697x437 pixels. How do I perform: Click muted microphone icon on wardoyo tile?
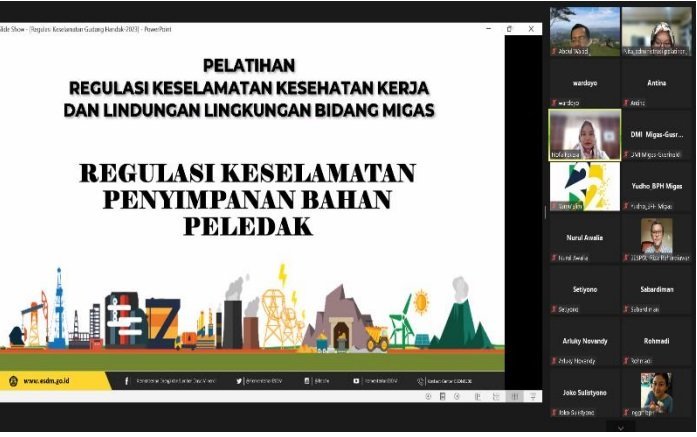(x=552, y=102)
